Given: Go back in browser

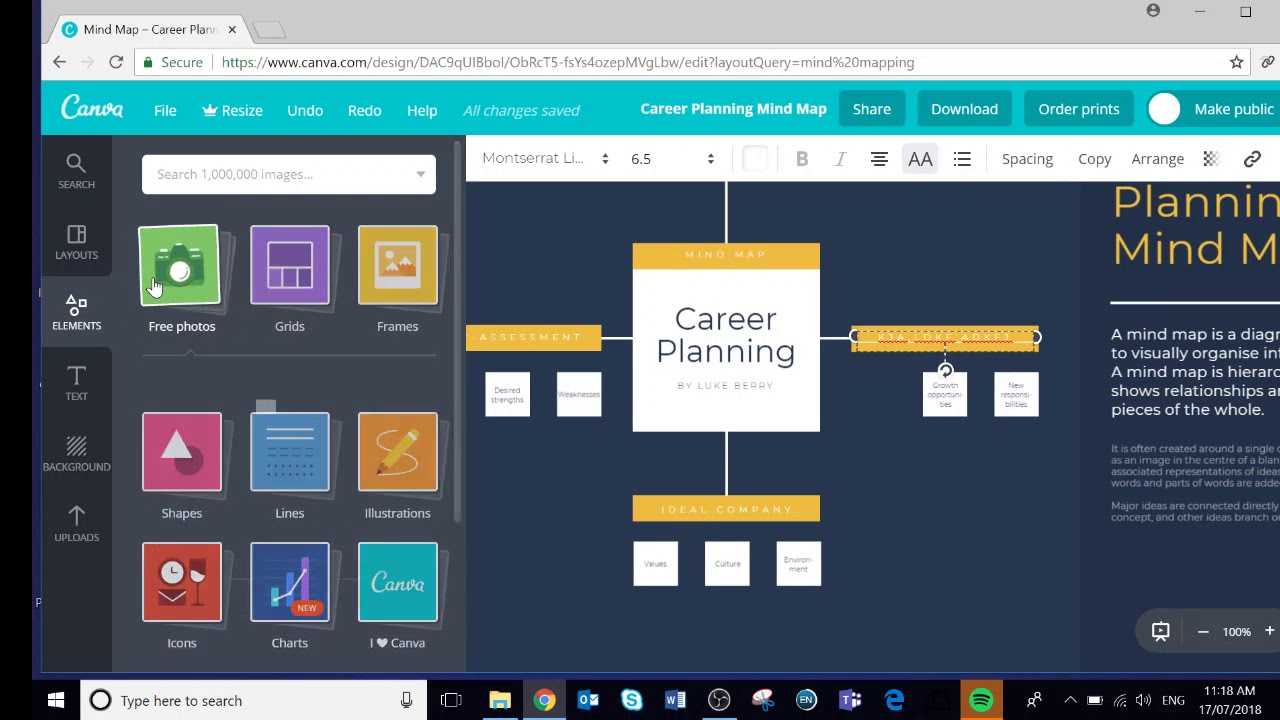Looking at the screenshot, I should pyautogui.click(x=59, y=62).
